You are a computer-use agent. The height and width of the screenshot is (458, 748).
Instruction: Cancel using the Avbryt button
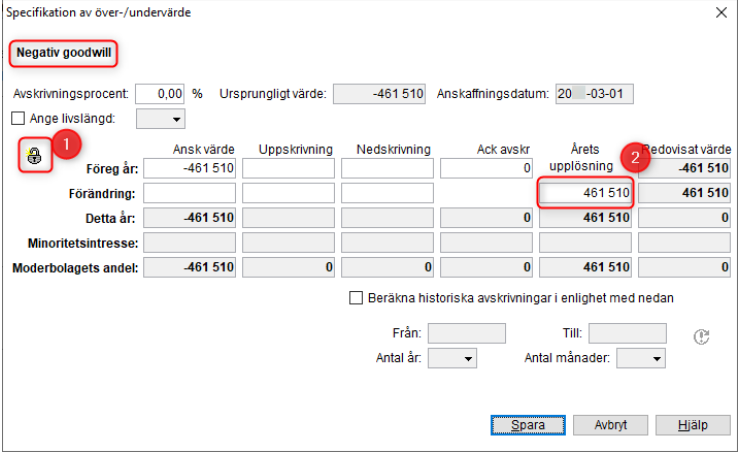point(611,425)
